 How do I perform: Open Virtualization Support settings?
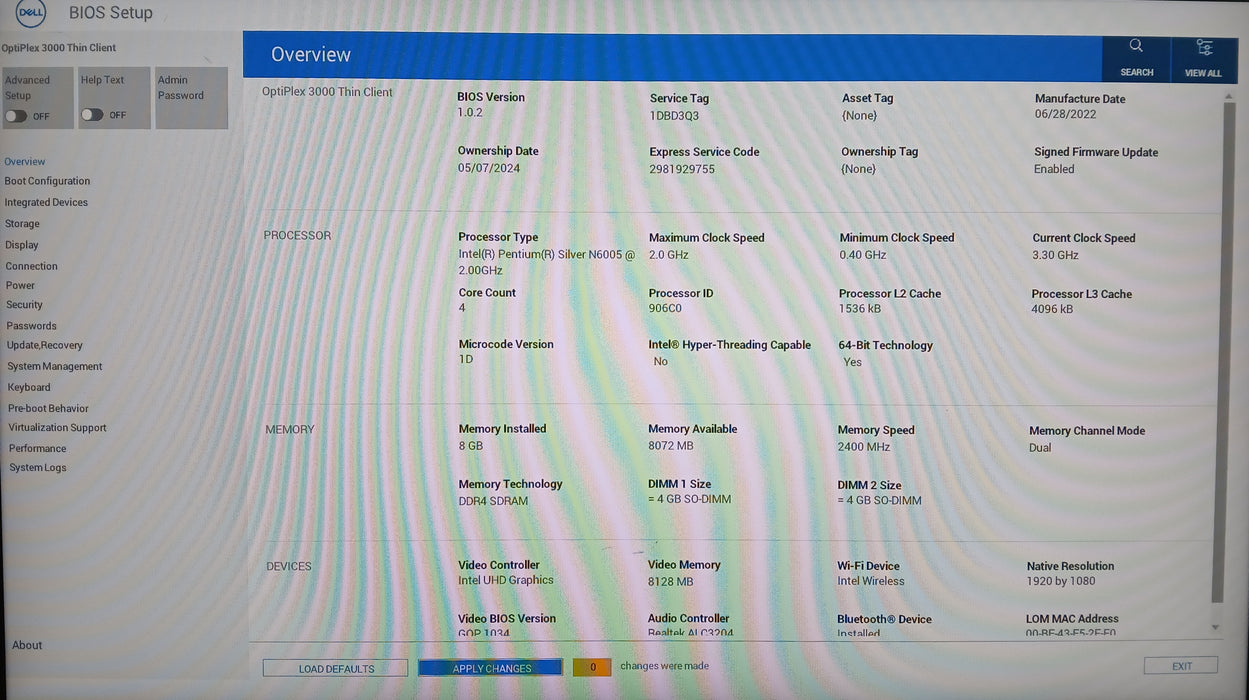pyautogui.click(x=57, y=427)
